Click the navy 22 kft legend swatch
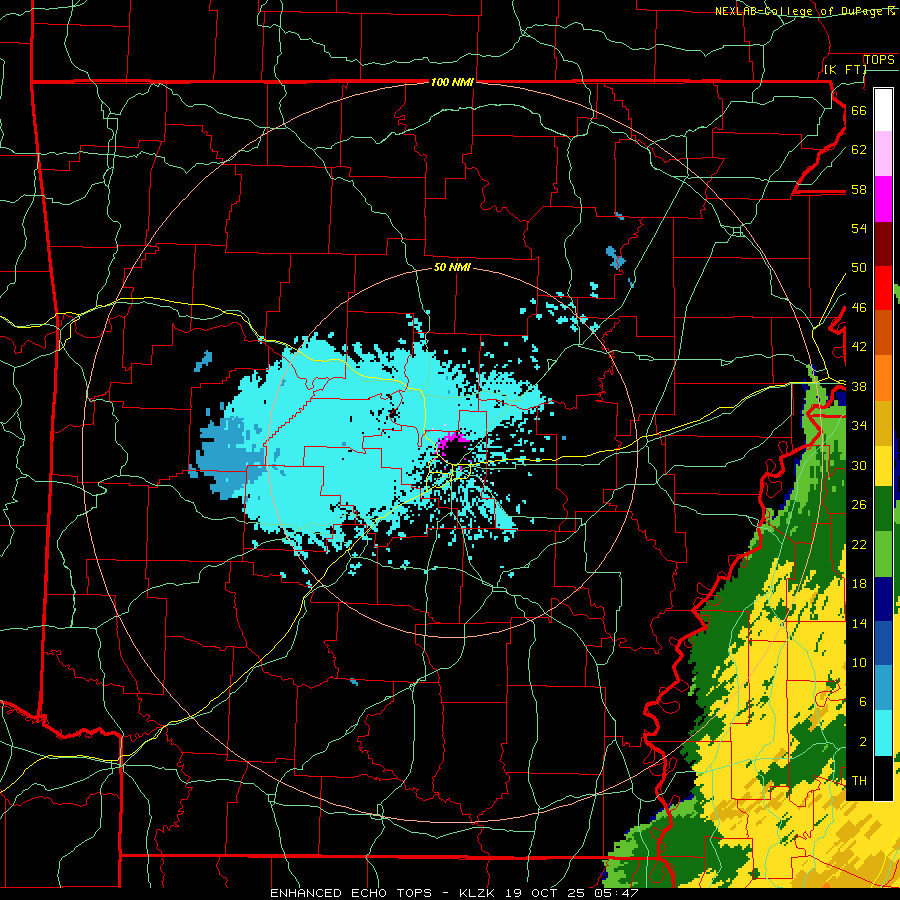Image resolution: width=900 pixels, height=900 pixels. (x=883, y=599)
